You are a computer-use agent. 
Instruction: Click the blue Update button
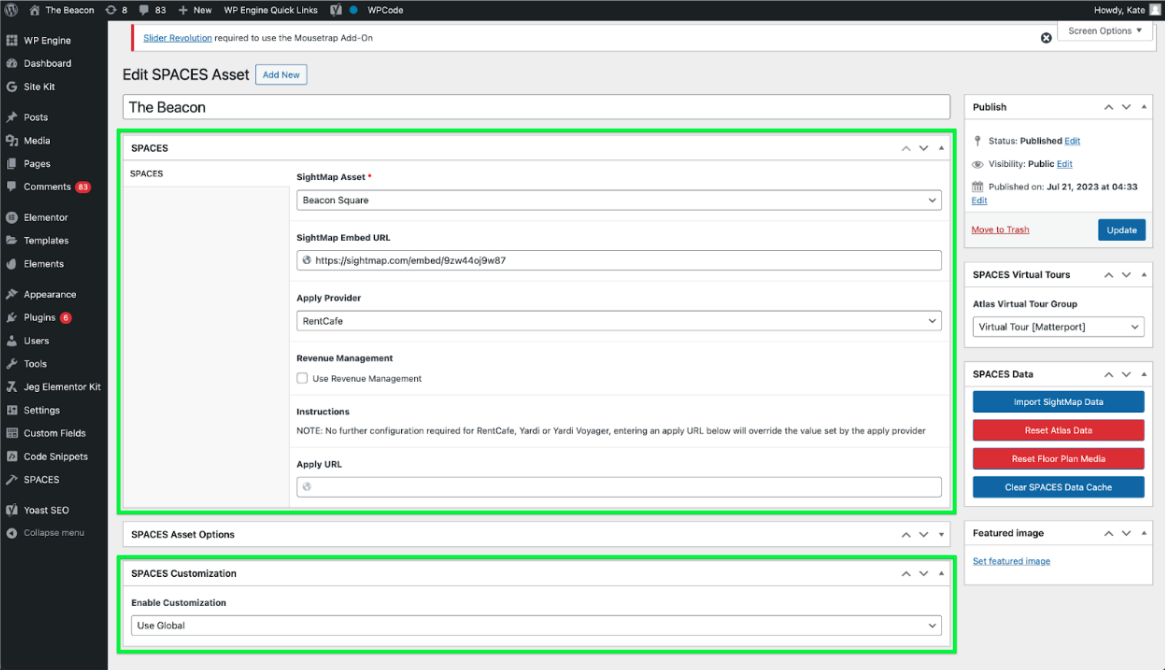pyautogui.click(x=1121, y=230)
